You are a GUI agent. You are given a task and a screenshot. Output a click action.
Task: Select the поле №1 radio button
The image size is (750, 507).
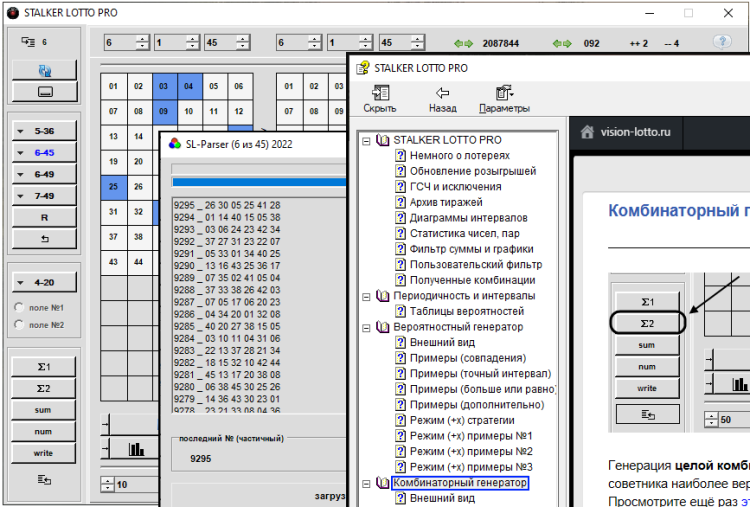click(x=20, y=307)
